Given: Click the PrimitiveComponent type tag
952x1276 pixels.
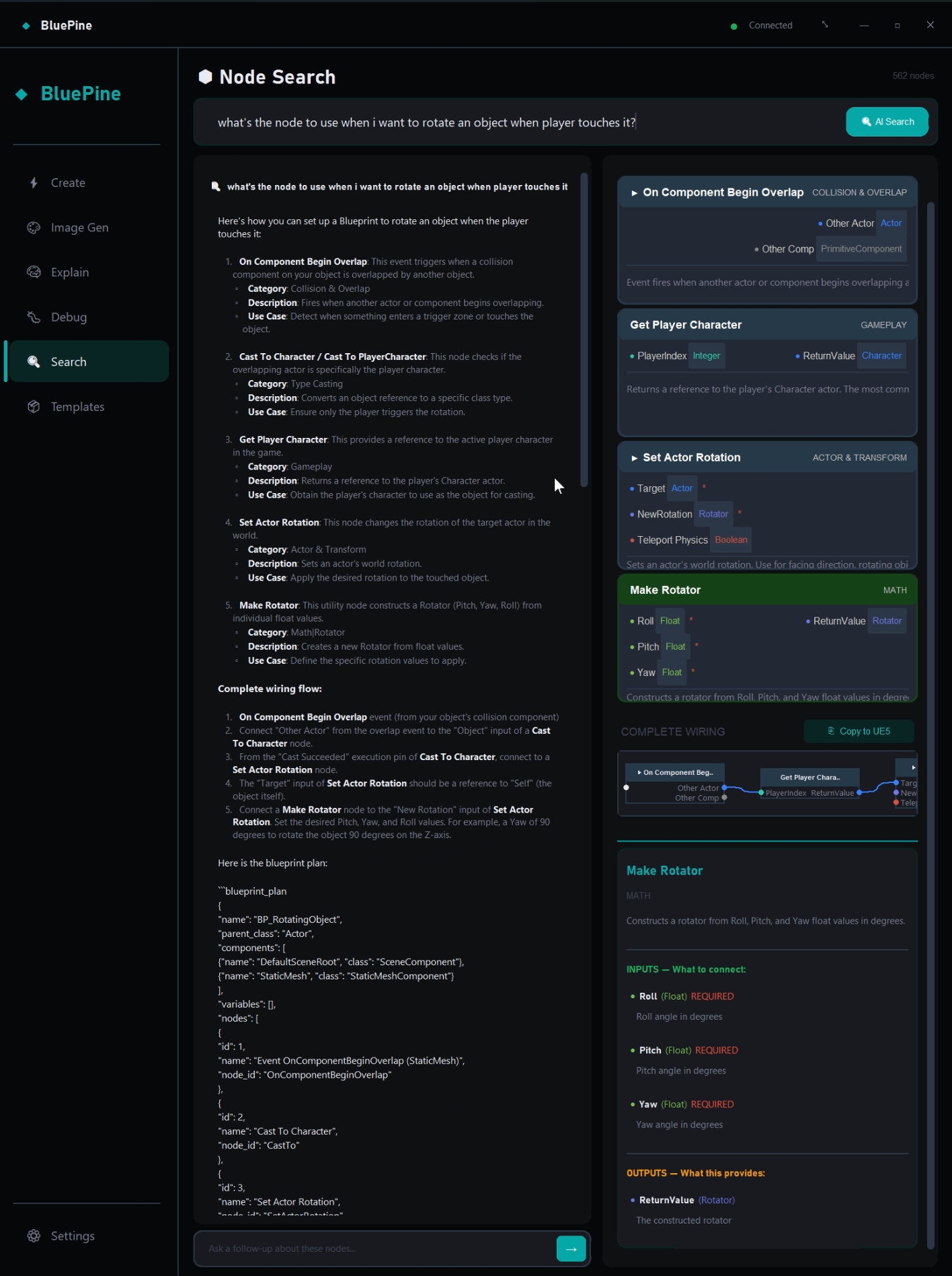Looking at the screenshot, I should (x=861, y=249).
